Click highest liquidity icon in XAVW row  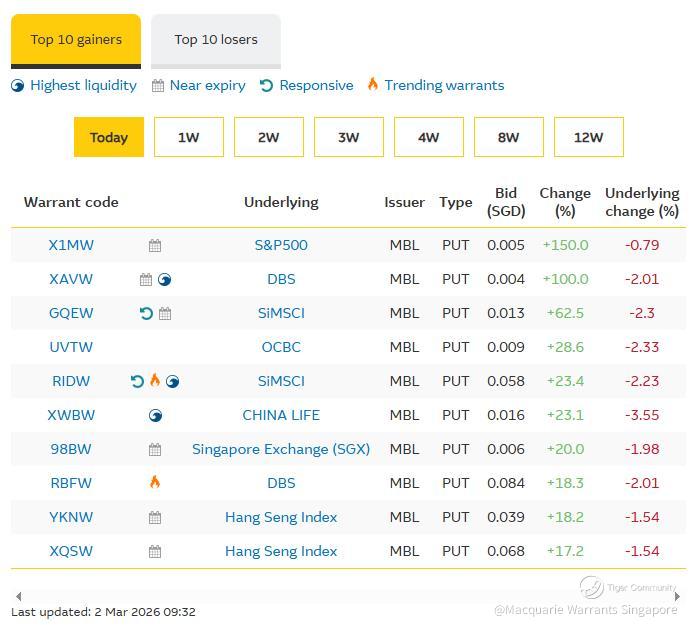[x=165, y=280]
